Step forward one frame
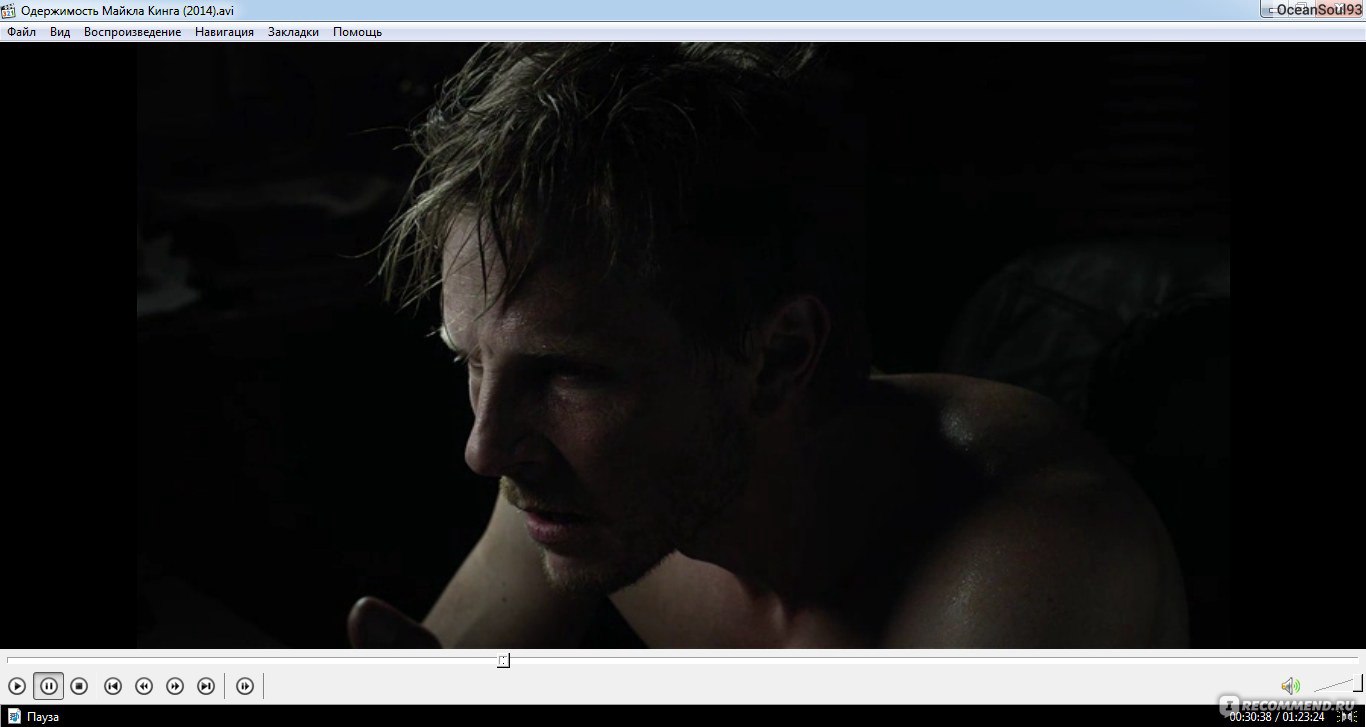Screen dimensions: 1366x727 tap(245, 686)
